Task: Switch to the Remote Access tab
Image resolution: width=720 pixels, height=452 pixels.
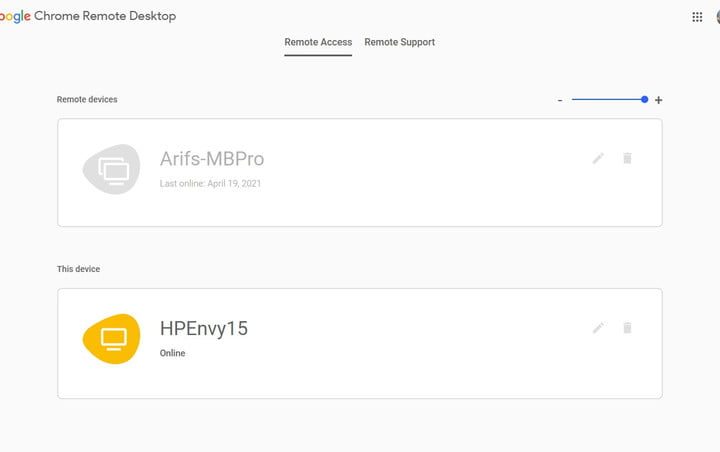Action: [318, 42]
